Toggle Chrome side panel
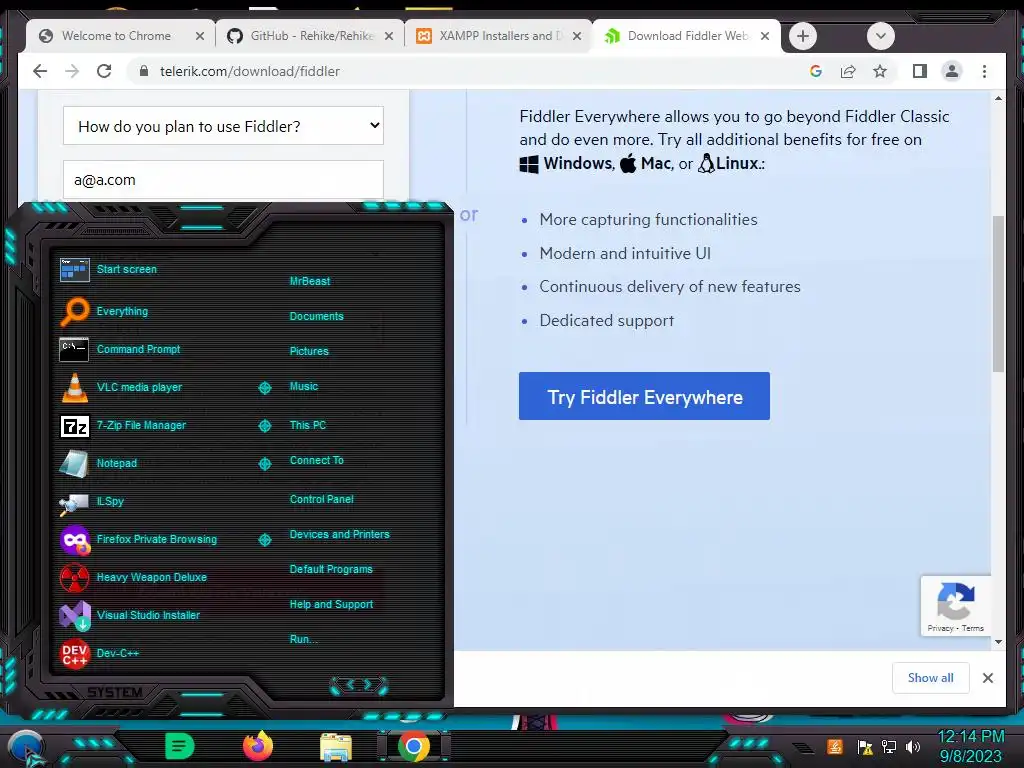The height and width of the screenshot is (768, 1024). (920, 71)
